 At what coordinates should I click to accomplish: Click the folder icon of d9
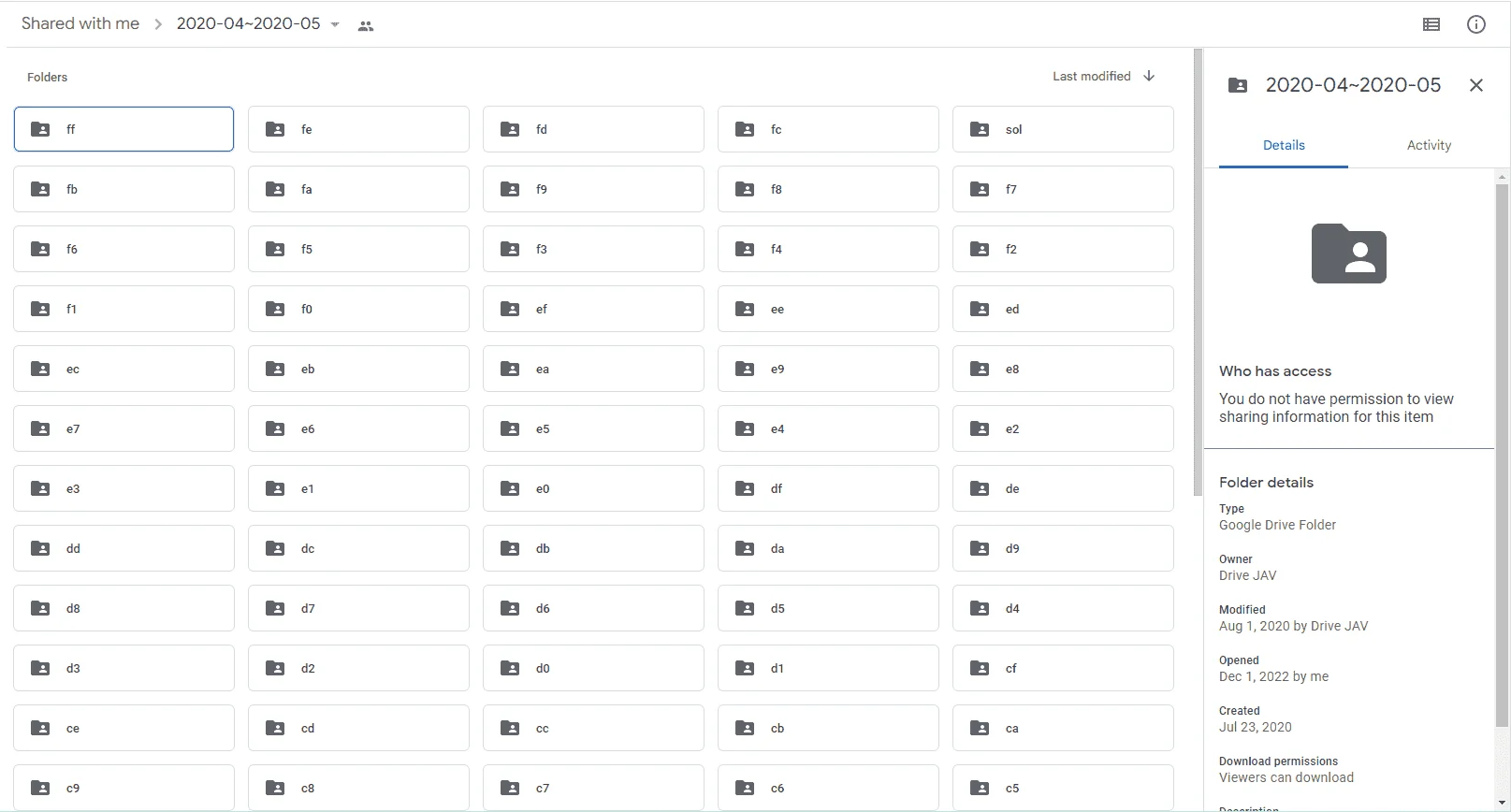point(980,548)
